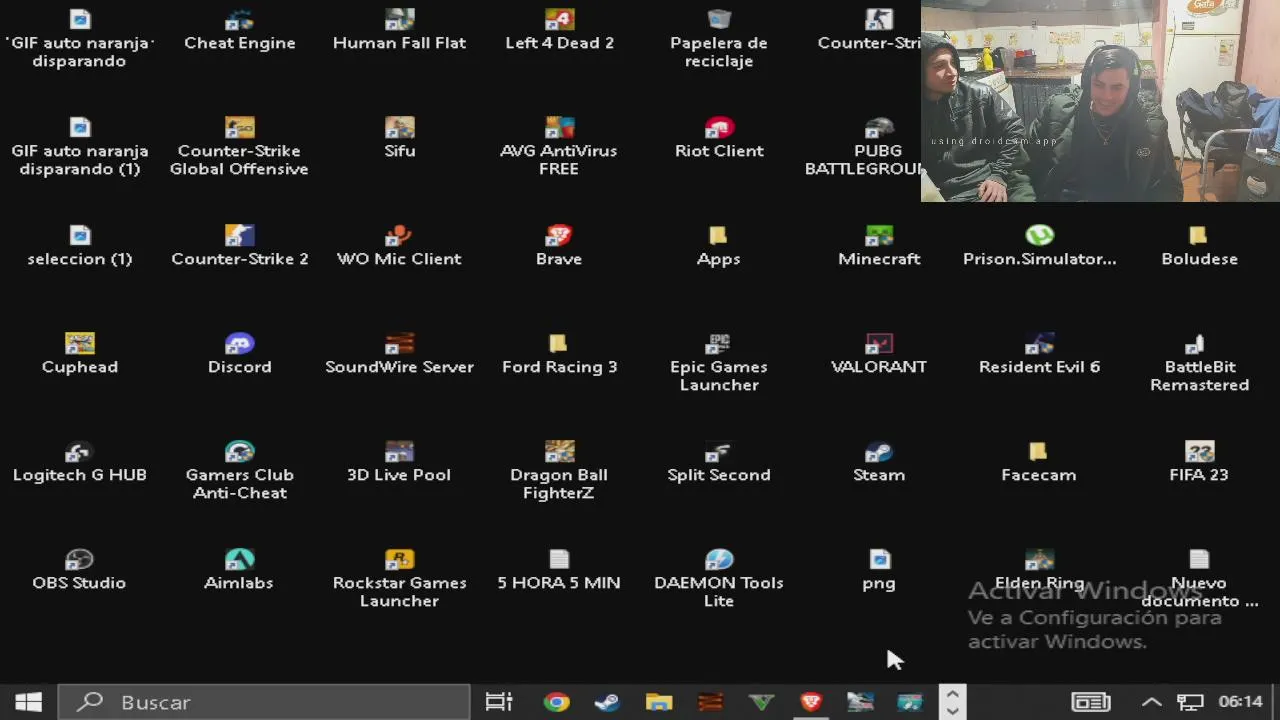Select the seleccion (1) file
Viewport: 1280px width, 720px height.
79,246
